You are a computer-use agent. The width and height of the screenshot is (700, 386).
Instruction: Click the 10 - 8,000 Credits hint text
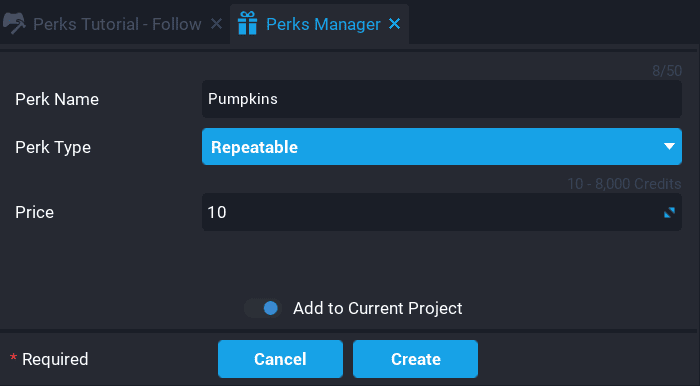pos(624,184)
